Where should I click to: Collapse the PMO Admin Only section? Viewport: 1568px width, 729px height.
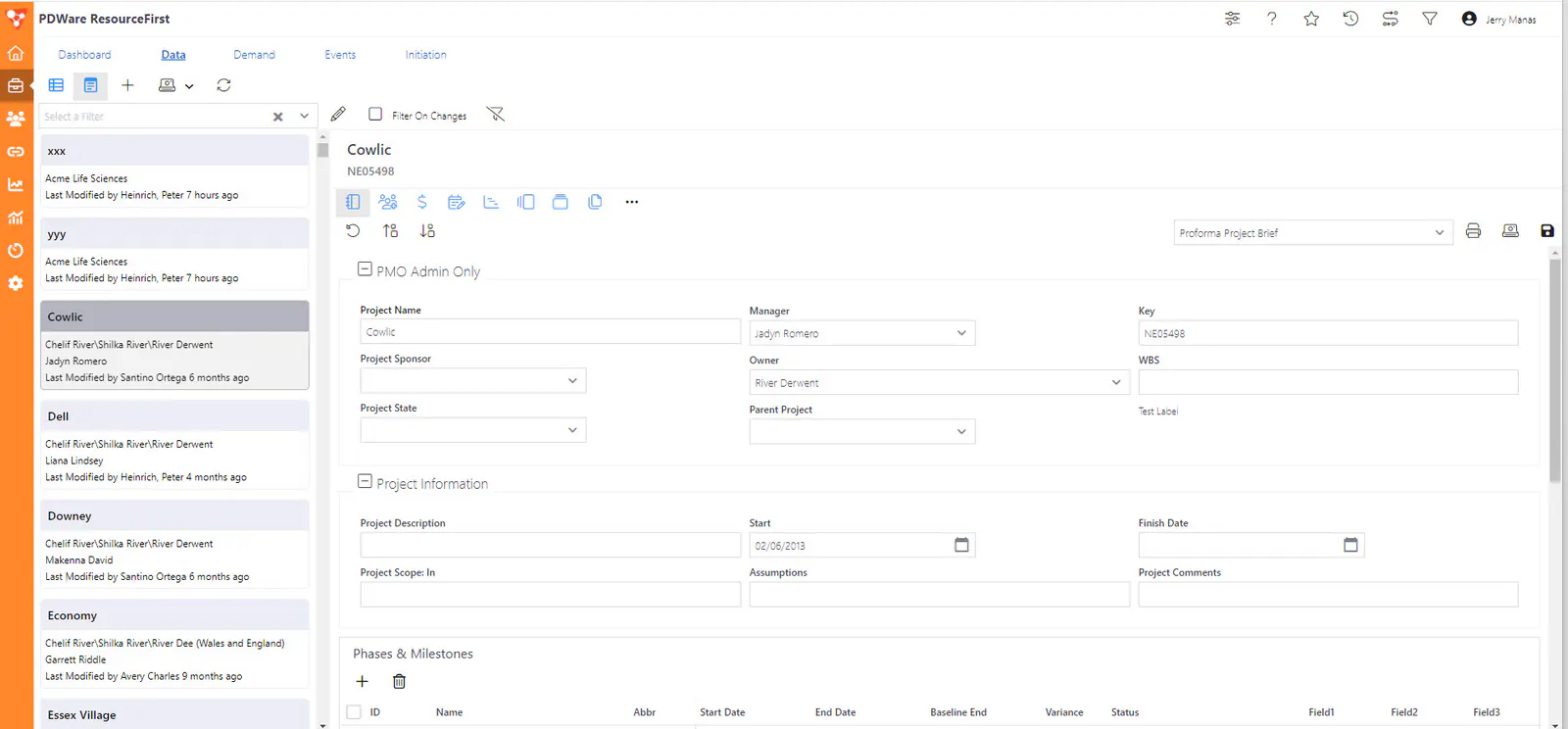tap(365, 268)
